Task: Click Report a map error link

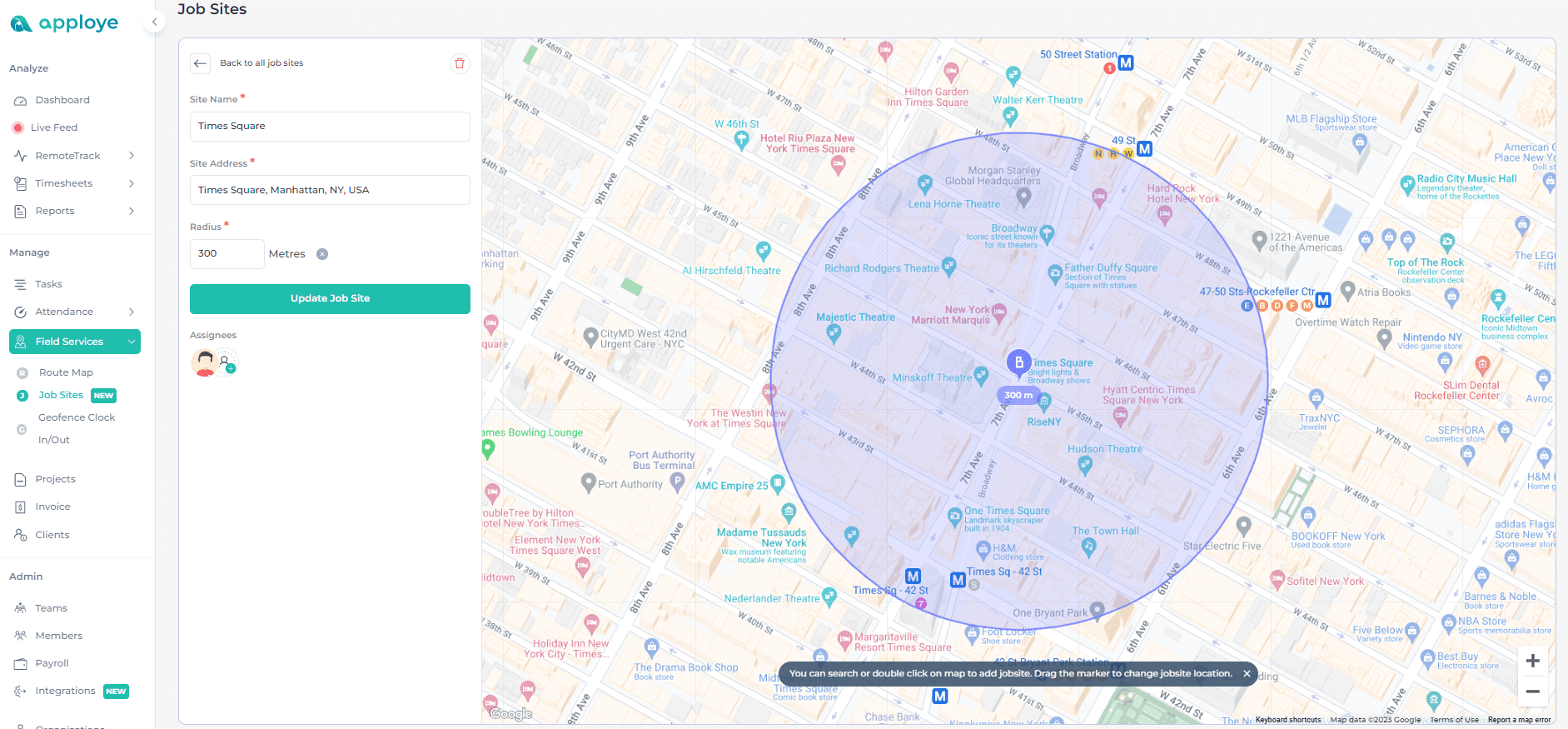Action: [1520, 720]
